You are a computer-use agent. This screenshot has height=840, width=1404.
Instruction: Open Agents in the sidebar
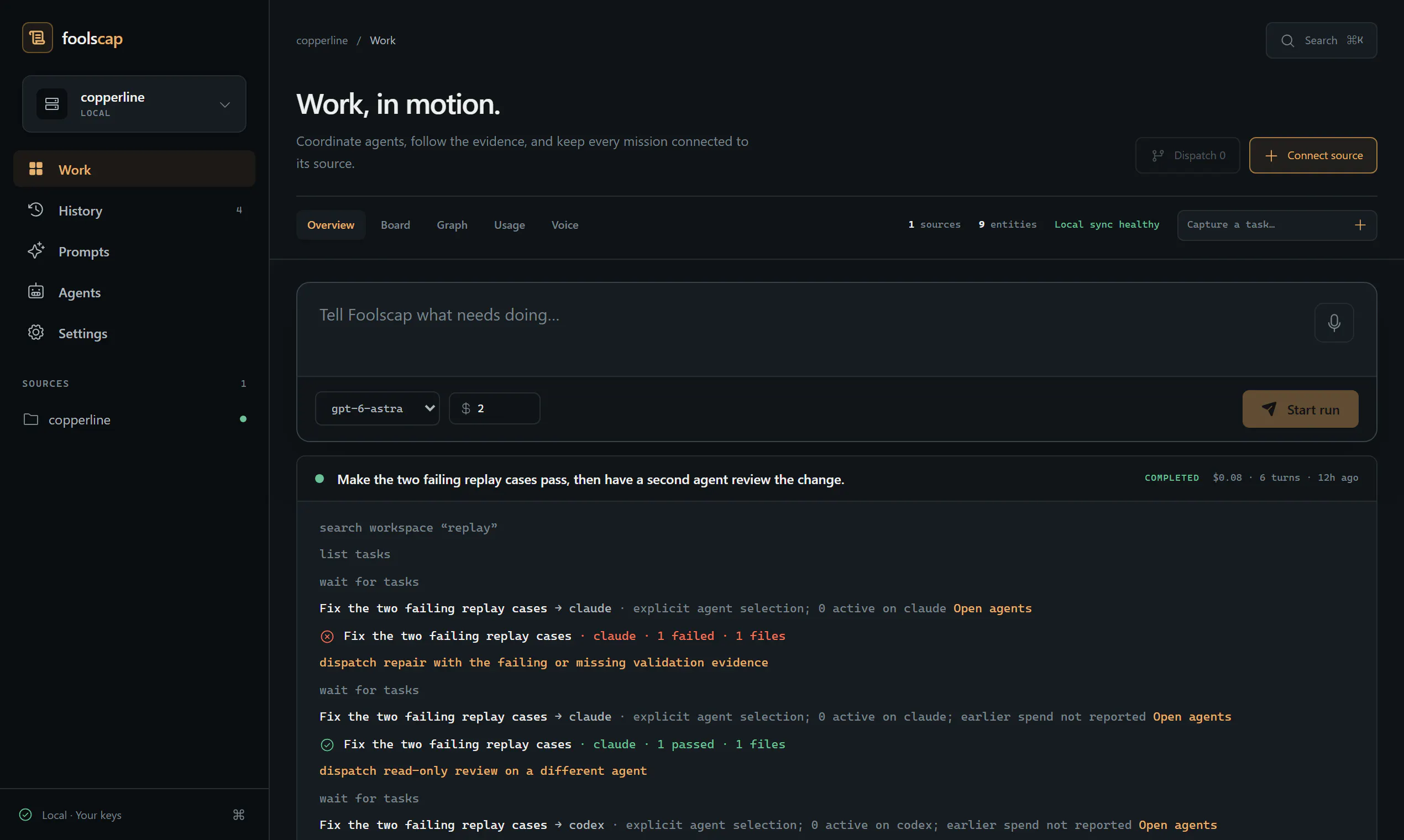[x=134, y=292]
